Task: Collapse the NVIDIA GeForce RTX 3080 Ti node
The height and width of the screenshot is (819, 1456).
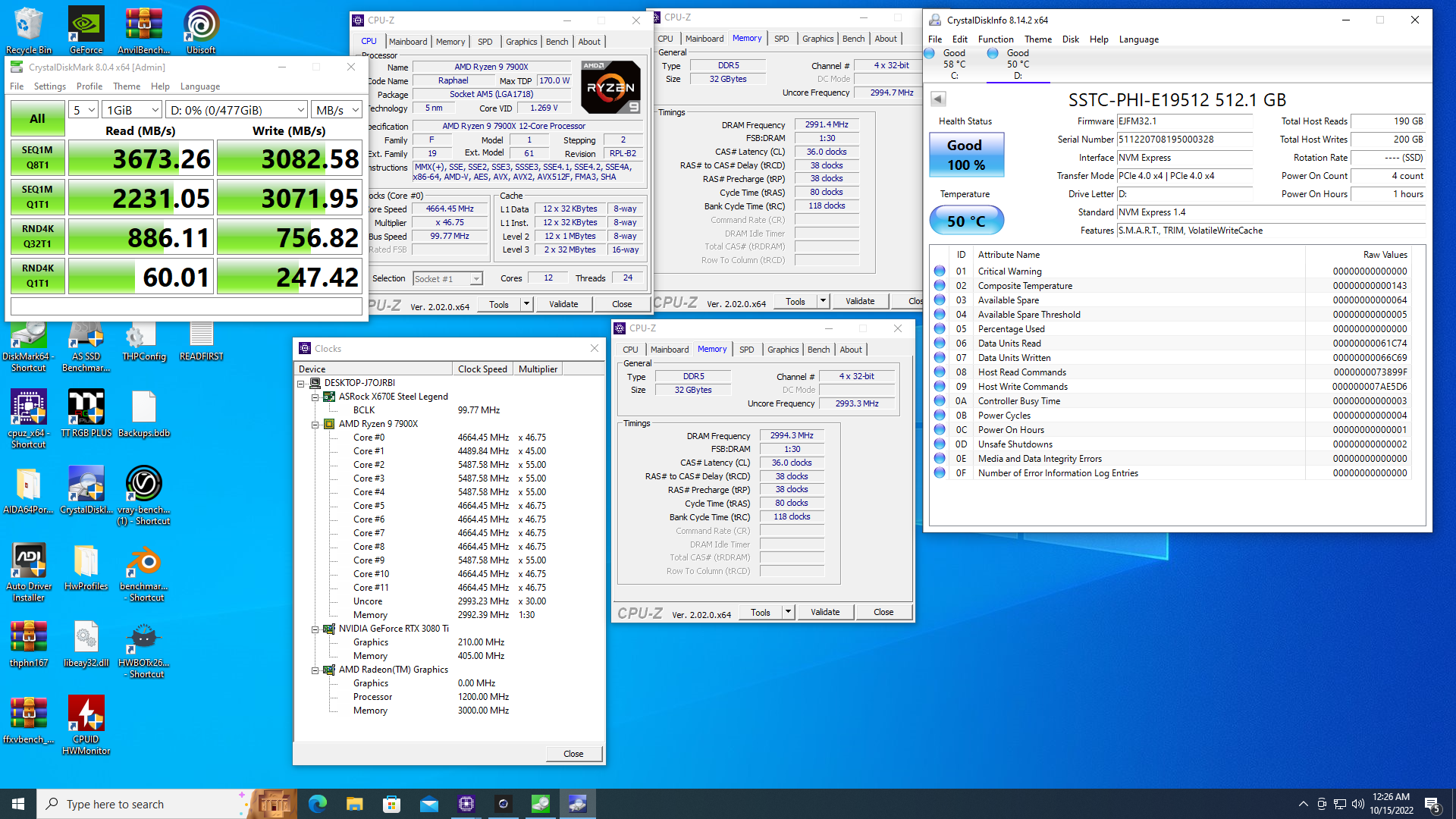Action: pos(315,629)
